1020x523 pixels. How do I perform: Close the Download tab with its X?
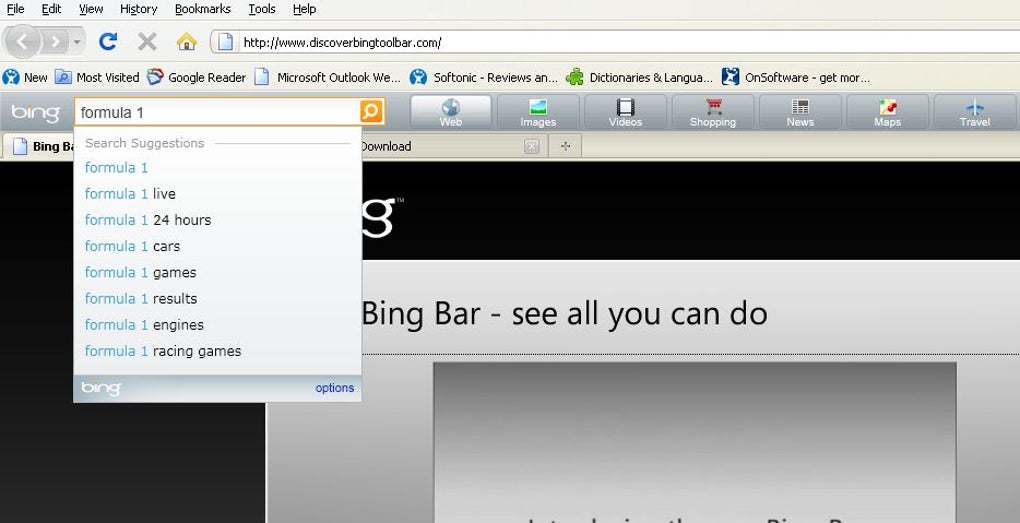pyautogui.click(x=531, y=146)
